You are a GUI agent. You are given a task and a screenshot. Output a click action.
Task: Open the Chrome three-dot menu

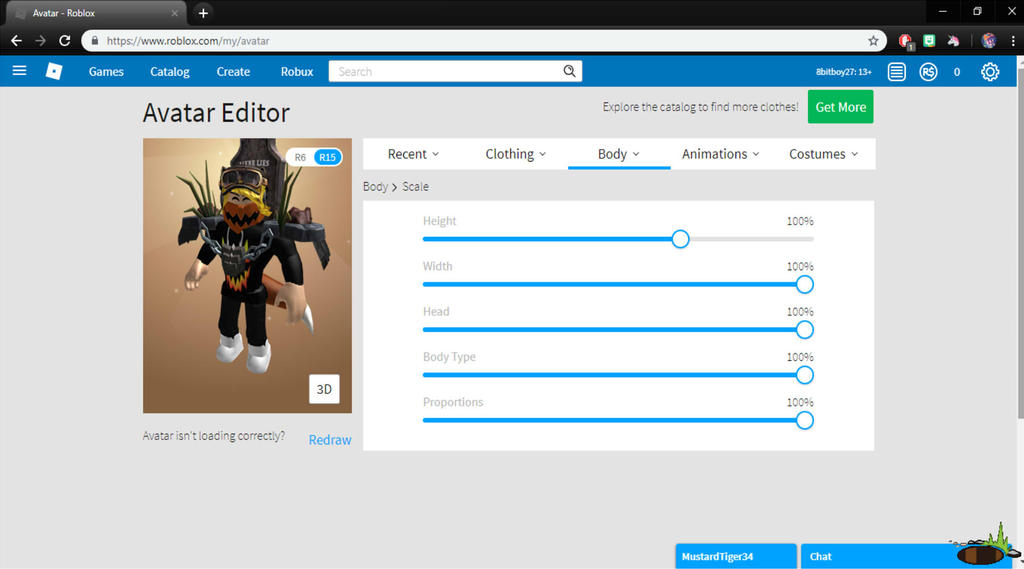1013,41
